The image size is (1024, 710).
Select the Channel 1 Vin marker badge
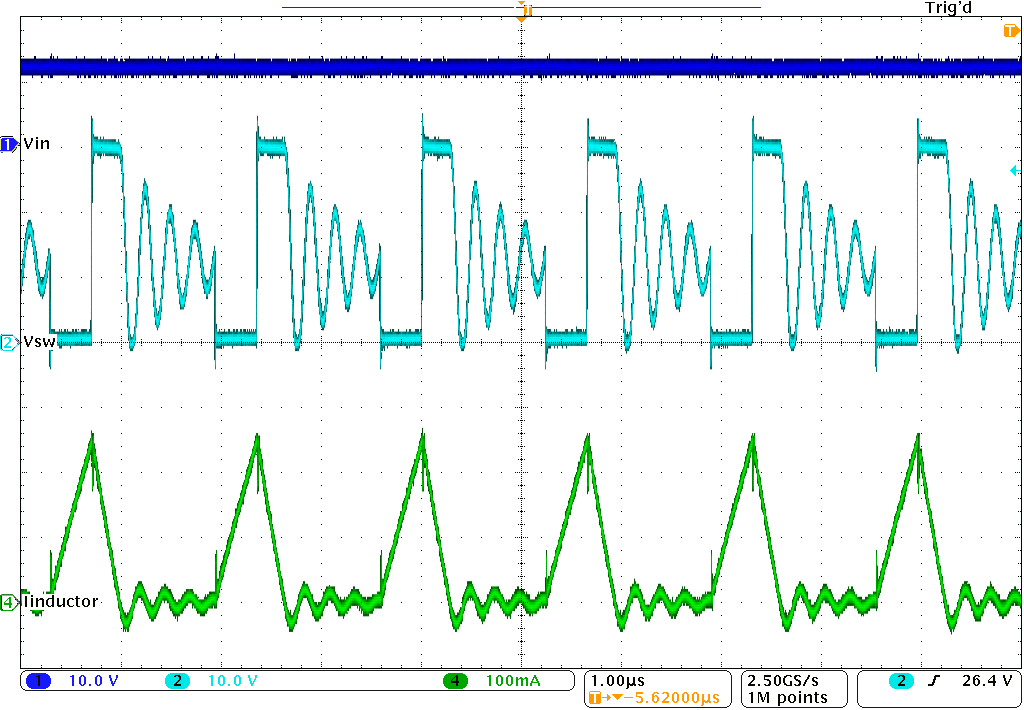7,143
